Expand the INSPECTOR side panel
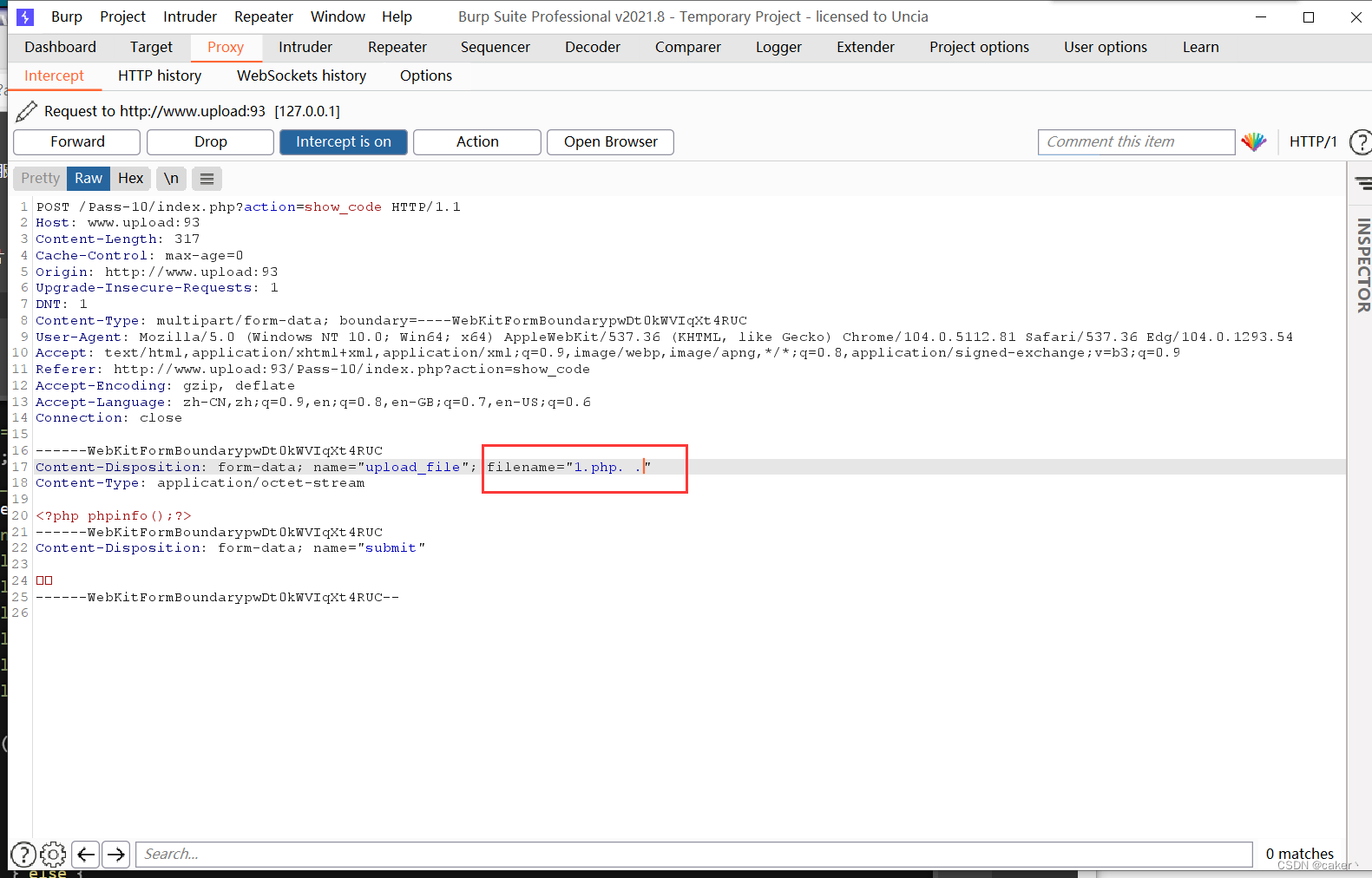The width and height of the screenshot is (1372, 878). coord(1363,265)
